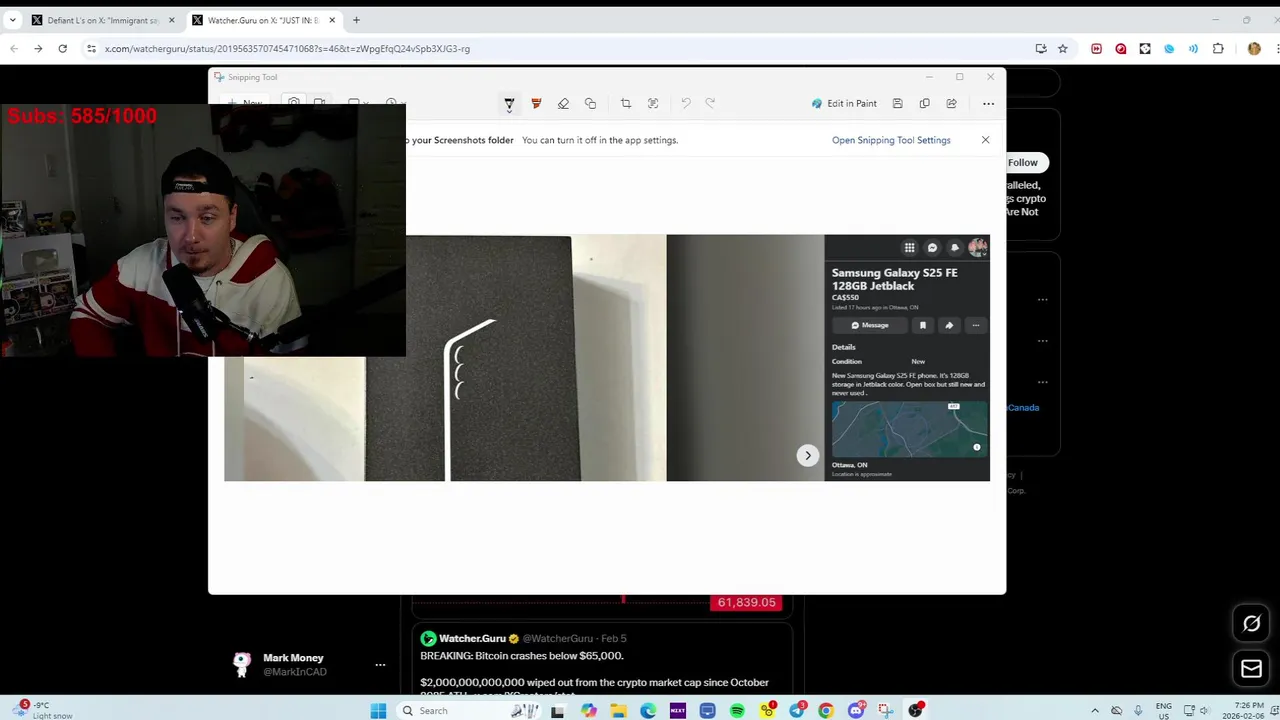Viewport: 1280px width, 720px height.
Task: Open File Explorer from the taskbar
Action: [x=619, y=711]
